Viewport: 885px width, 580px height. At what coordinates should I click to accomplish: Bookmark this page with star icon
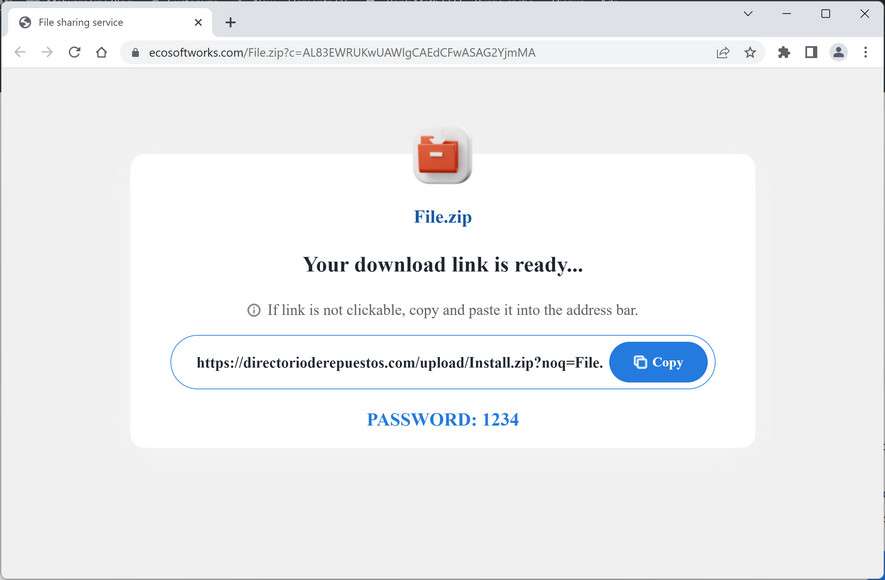point(750,52)
